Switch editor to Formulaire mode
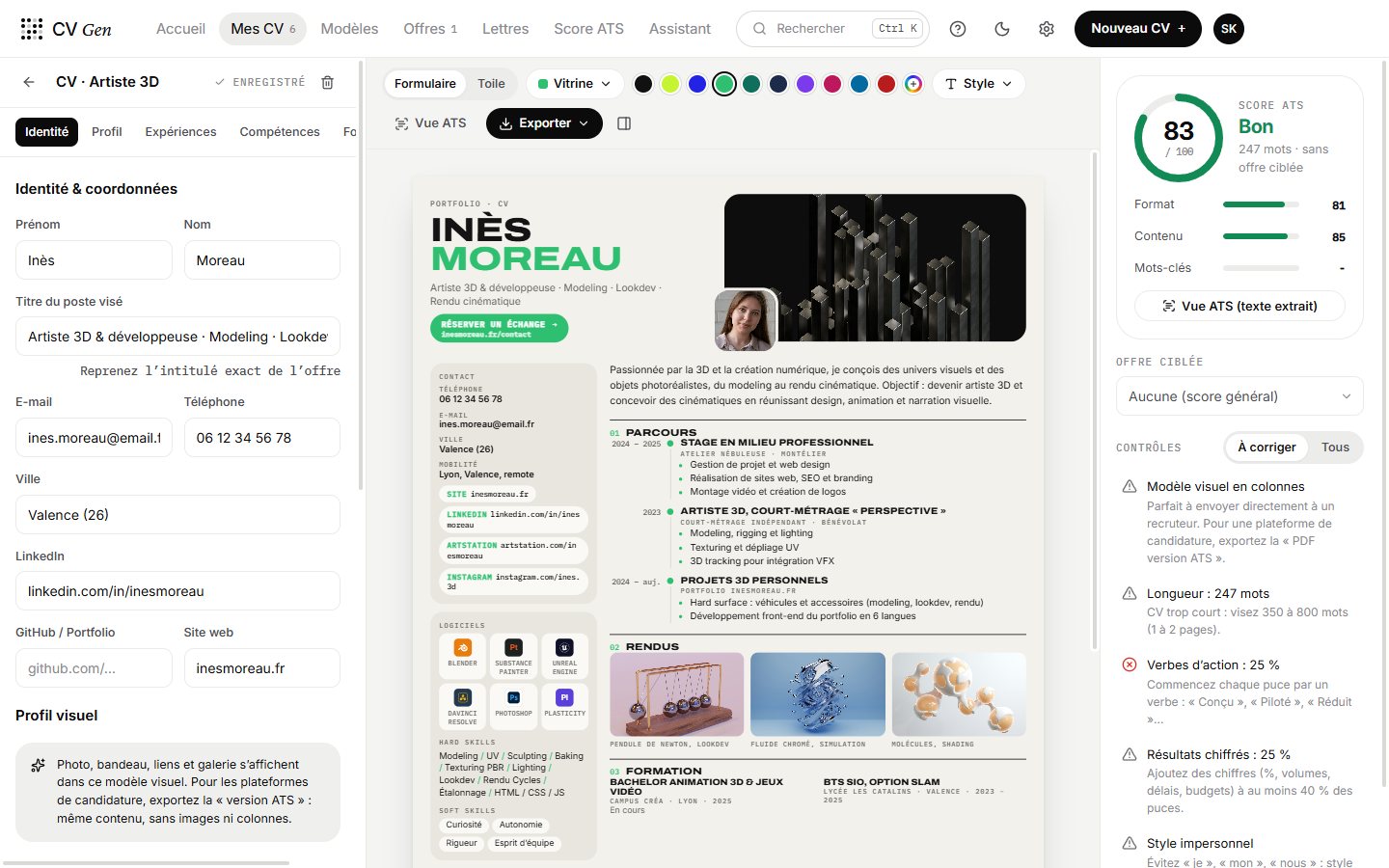 pos(425,84)
